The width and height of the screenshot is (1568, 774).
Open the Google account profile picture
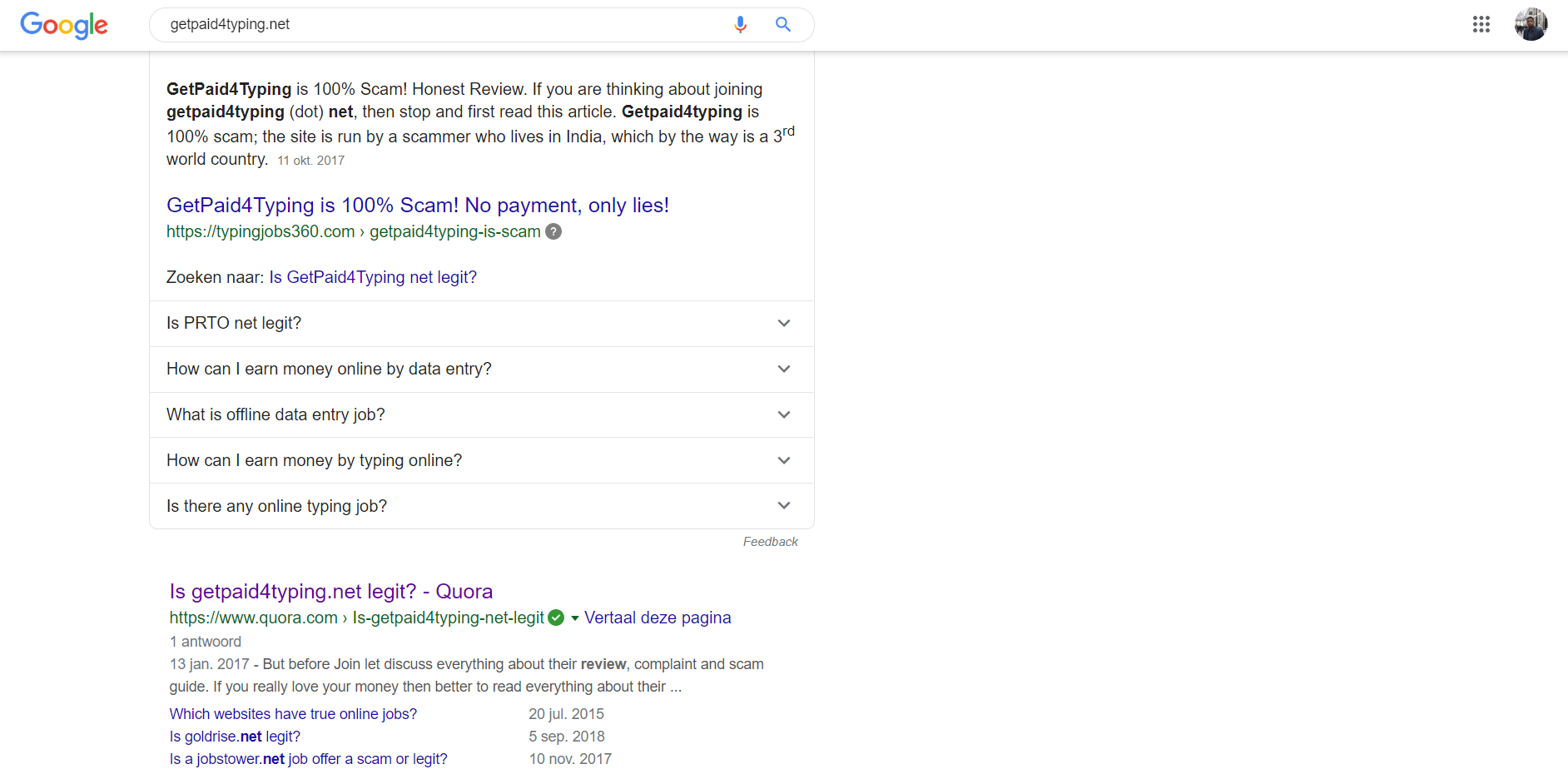[x=1531, y=24]
